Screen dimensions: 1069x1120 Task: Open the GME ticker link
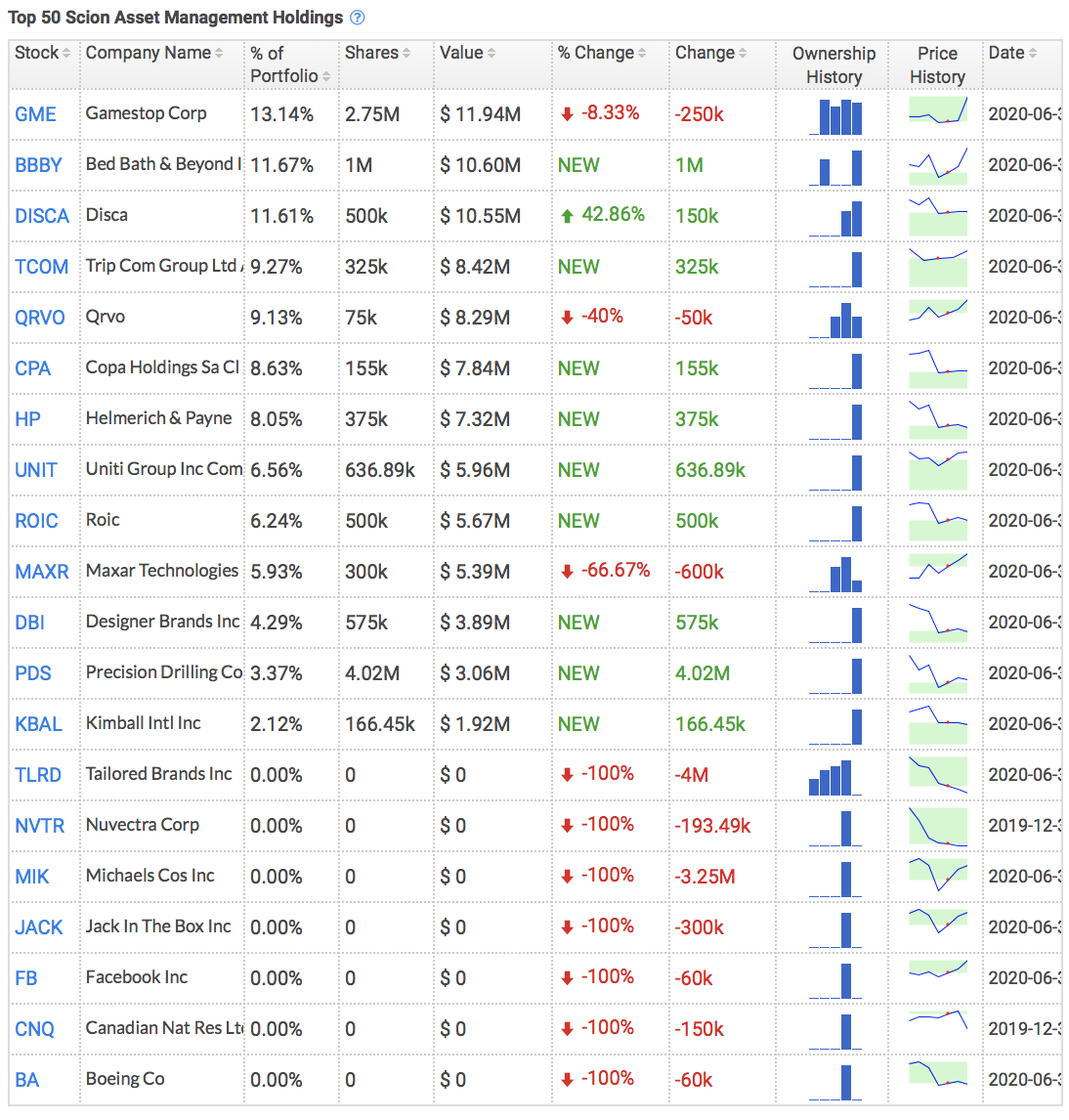(36, 114)
